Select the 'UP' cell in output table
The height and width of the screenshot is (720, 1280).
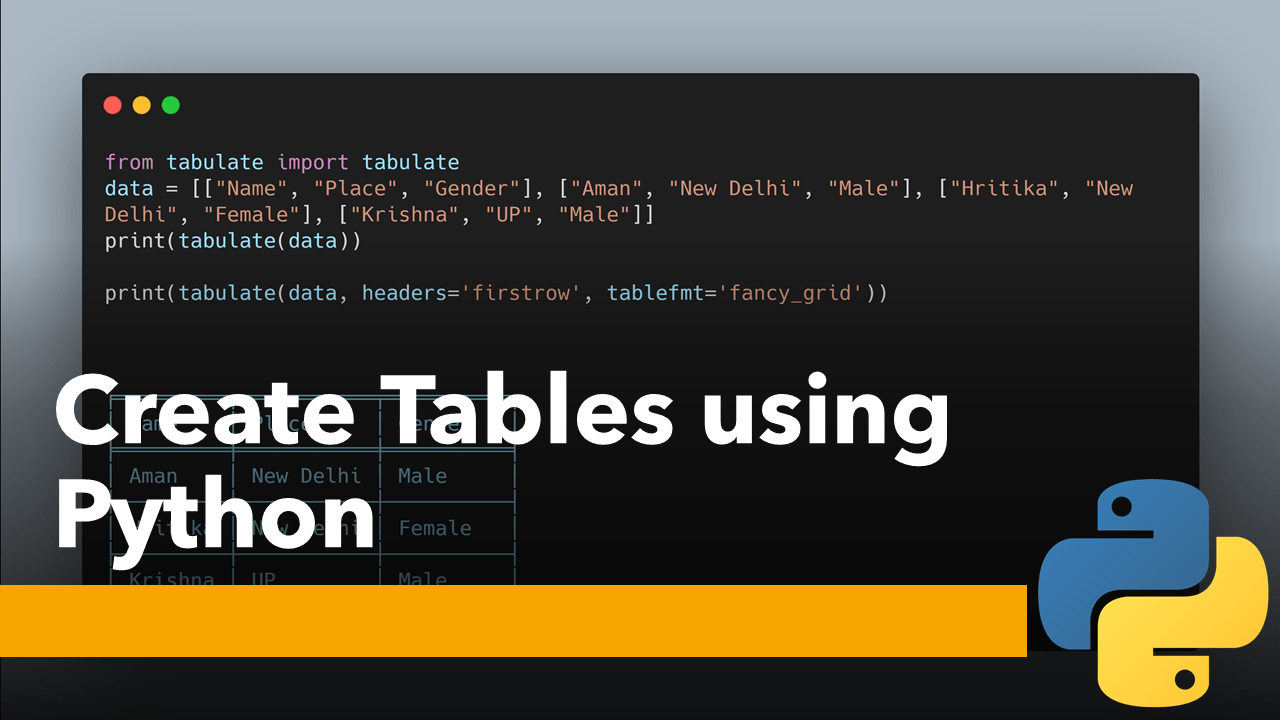coord(264,579)
